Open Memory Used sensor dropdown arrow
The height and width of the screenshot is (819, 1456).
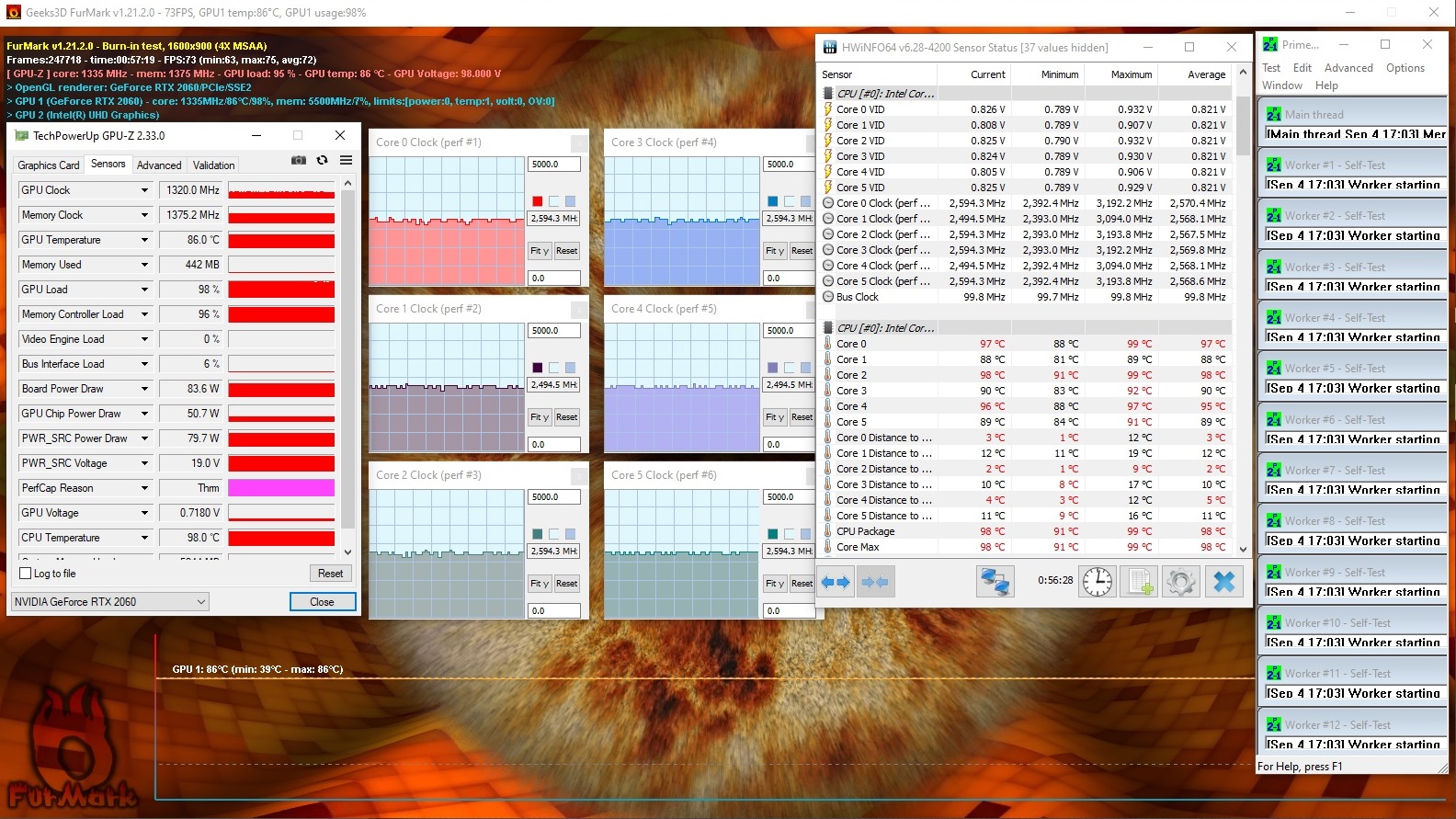144,265
